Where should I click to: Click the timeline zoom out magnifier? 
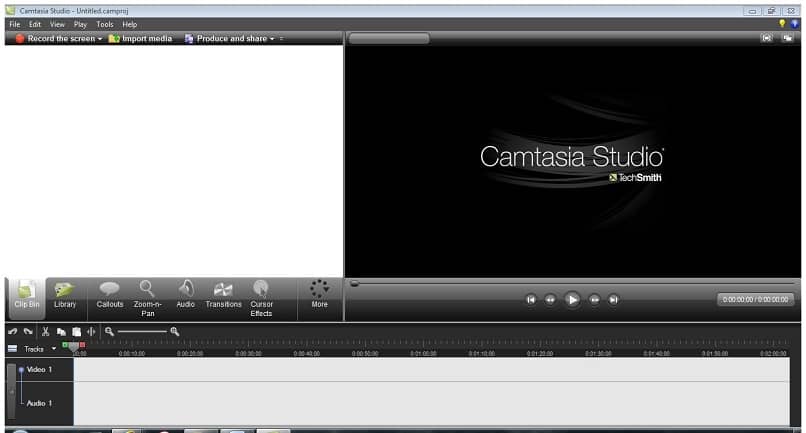point(109,332)
